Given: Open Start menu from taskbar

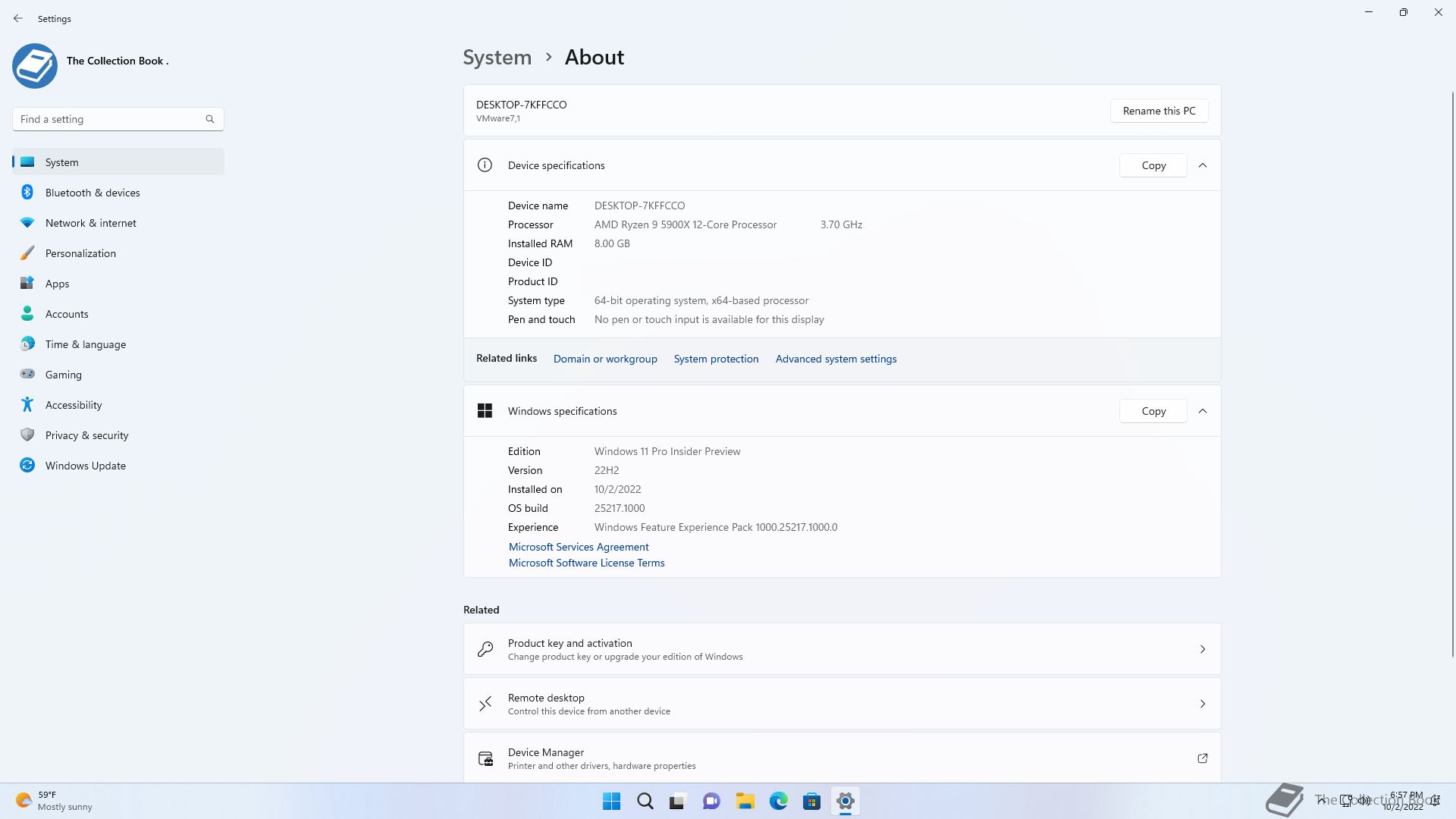Looking at the screenshot, I should click(611, 801).
